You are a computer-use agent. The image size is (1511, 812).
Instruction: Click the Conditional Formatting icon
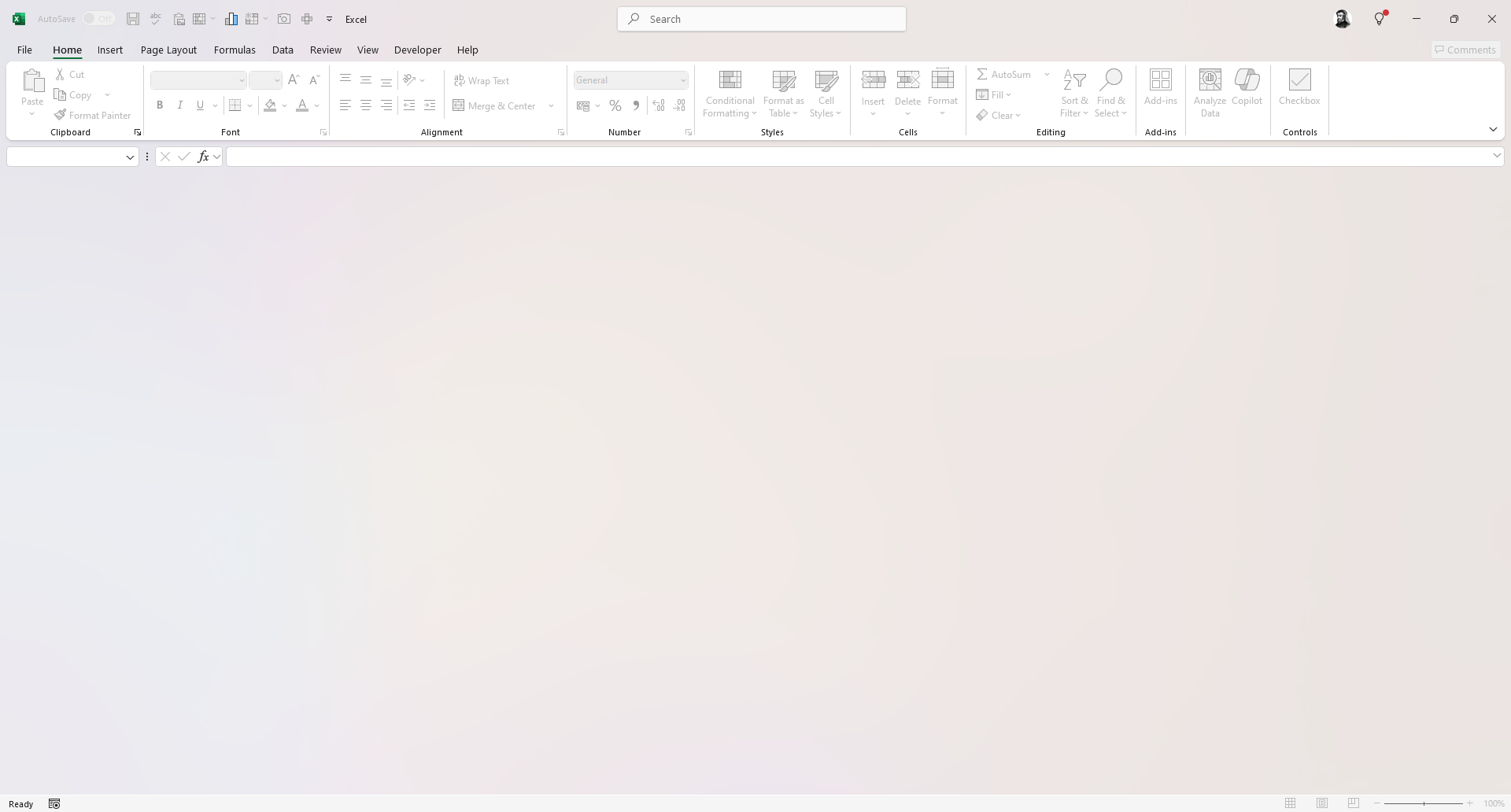click(x=730, y=80)
